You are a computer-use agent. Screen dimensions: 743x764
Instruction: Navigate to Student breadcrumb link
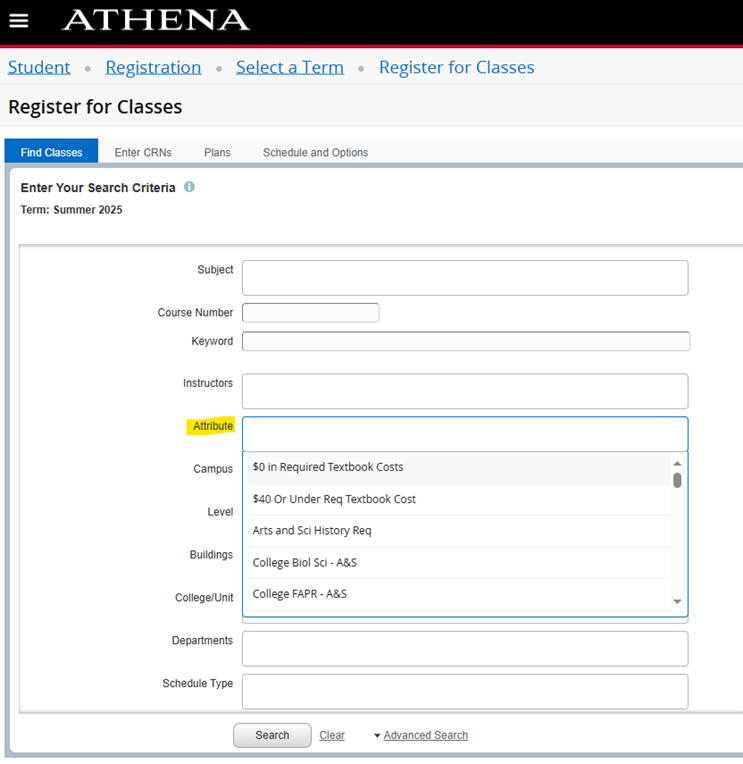click(x=39, y=67)
